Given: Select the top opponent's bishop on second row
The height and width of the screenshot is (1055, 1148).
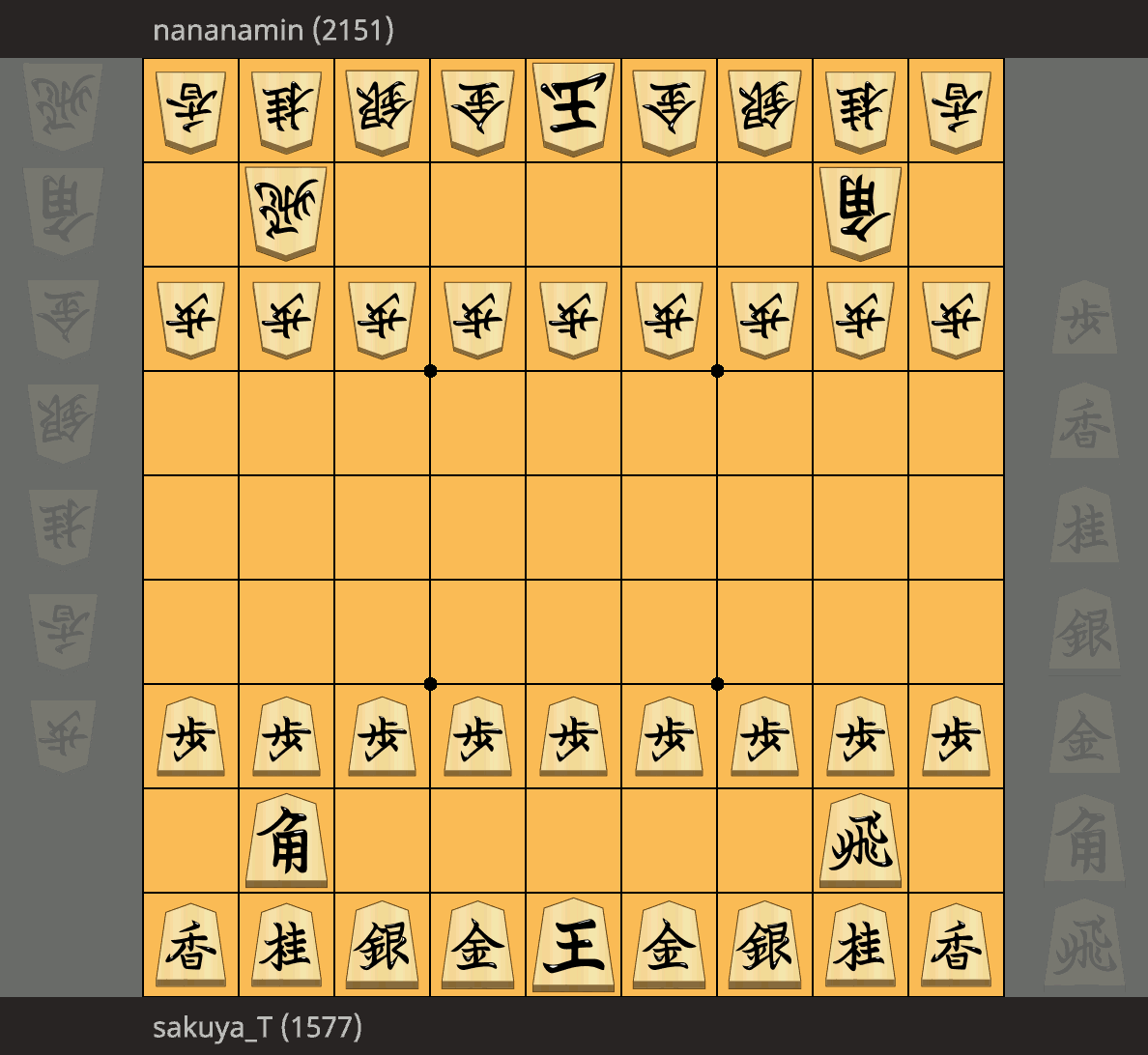Looking at the screenshot, I should click(x=860, y=214).
